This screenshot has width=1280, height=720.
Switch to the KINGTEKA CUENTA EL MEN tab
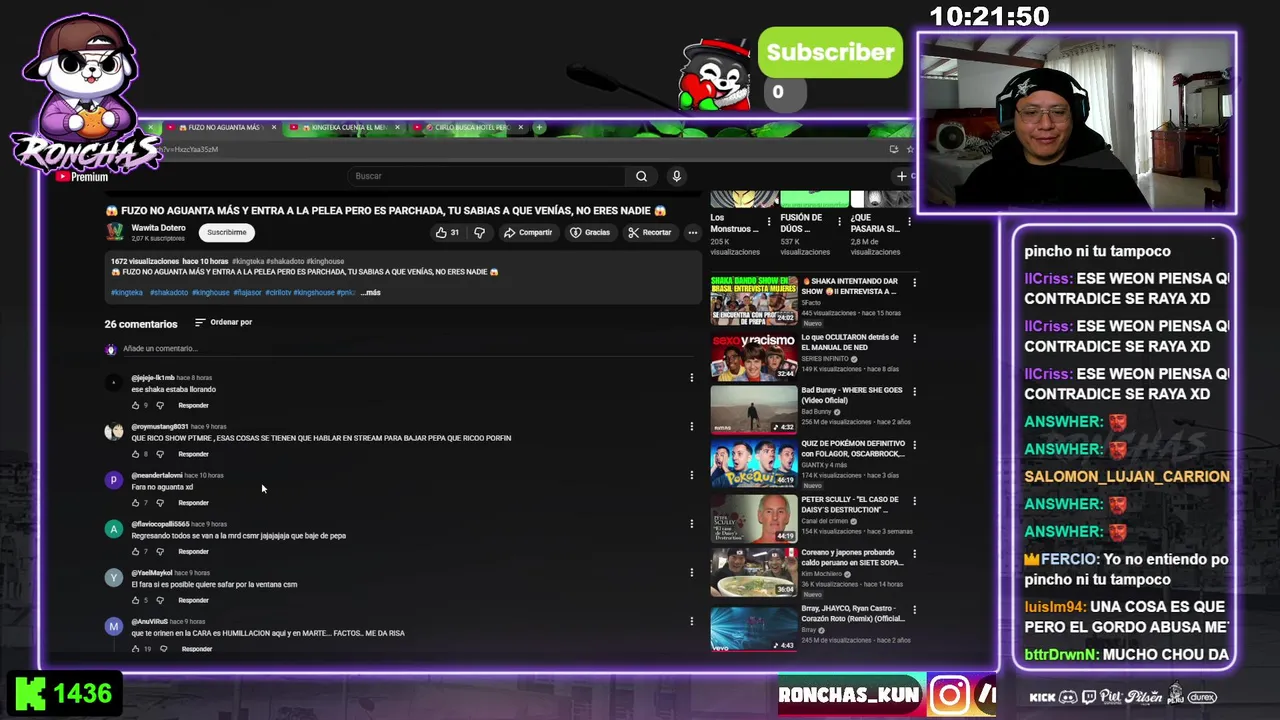341,127
